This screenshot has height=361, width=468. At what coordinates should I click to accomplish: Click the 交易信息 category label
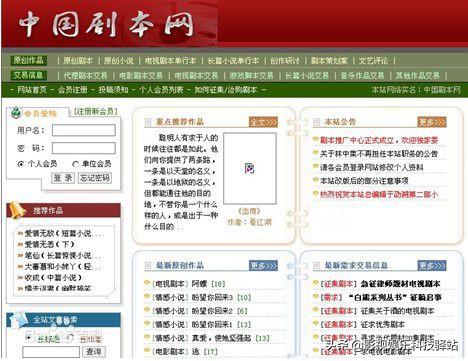(28, 75)
